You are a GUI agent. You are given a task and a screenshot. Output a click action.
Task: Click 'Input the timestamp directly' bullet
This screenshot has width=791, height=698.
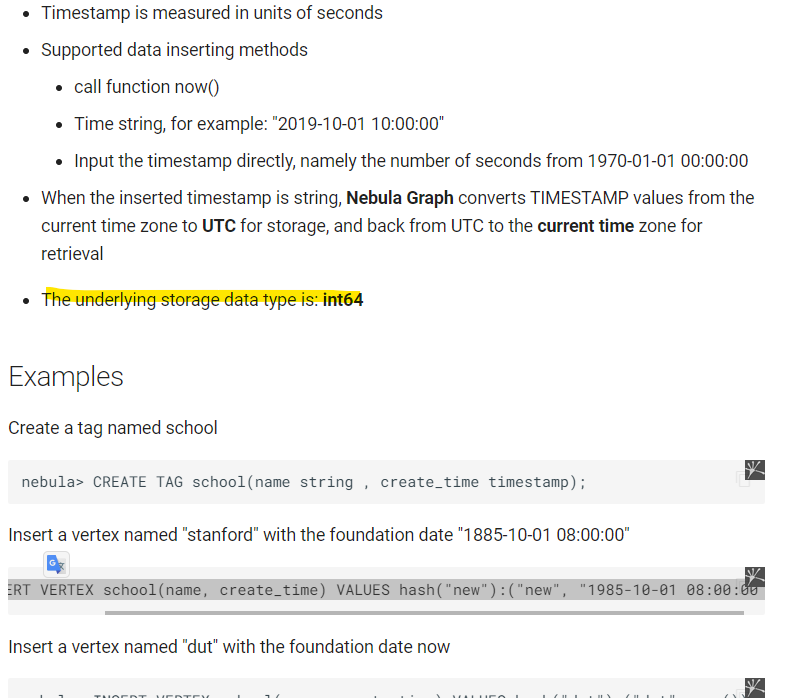[x=410, y=161]
